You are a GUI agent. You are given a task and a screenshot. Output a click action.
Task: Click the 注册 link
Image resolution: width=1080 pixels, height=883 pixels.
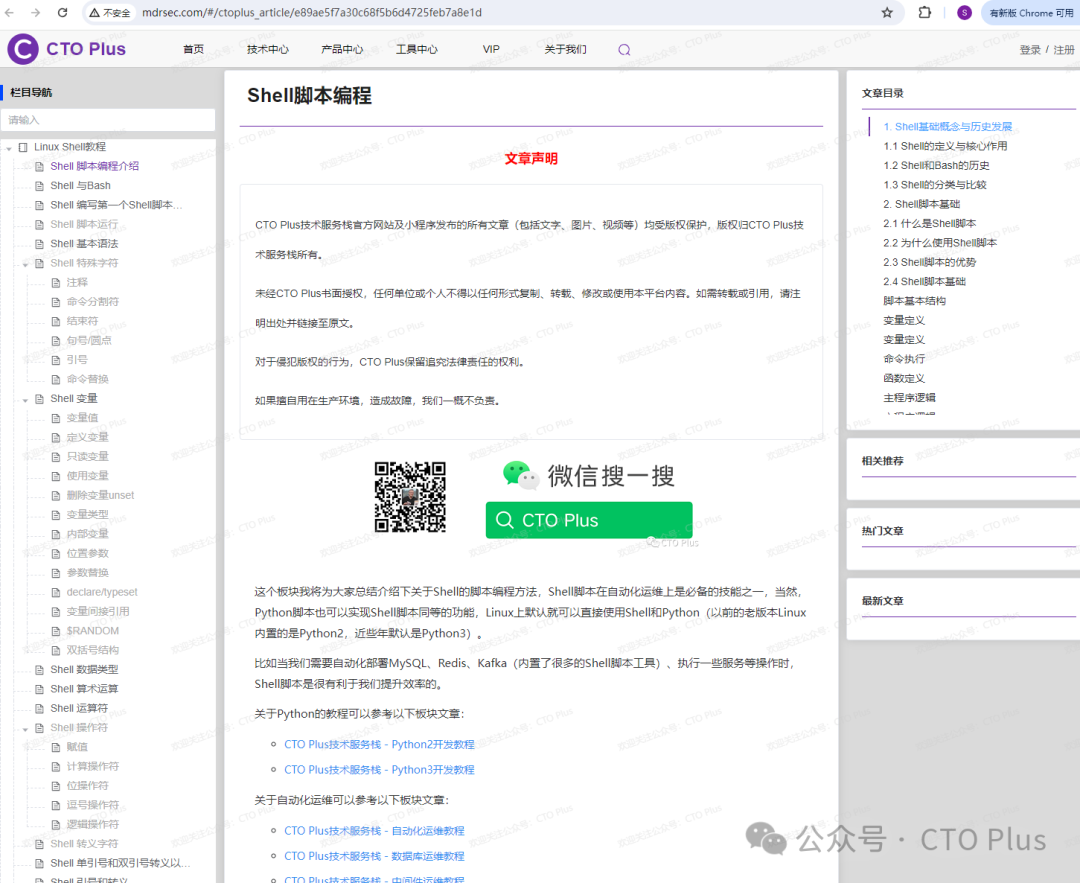1063,50
